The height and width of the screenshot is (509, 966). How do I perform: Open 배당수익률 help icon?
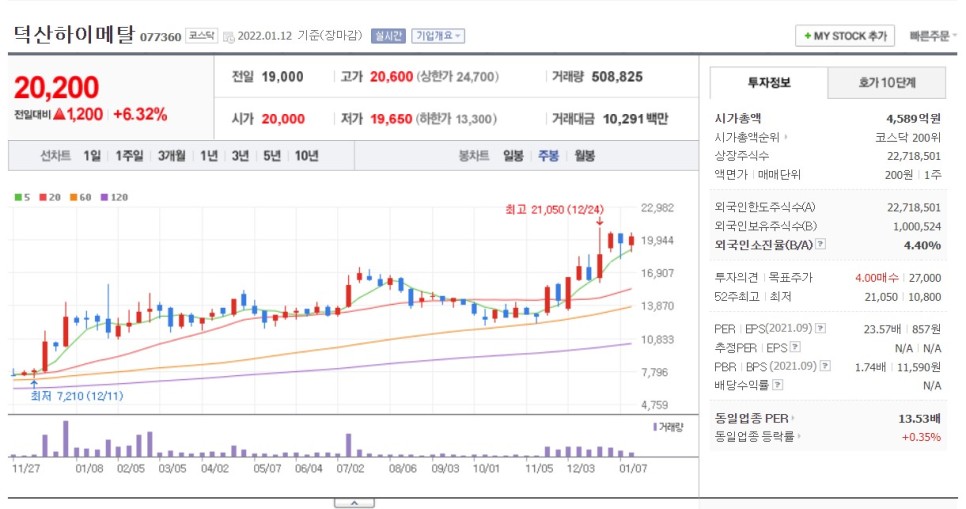tap(777, 385)
